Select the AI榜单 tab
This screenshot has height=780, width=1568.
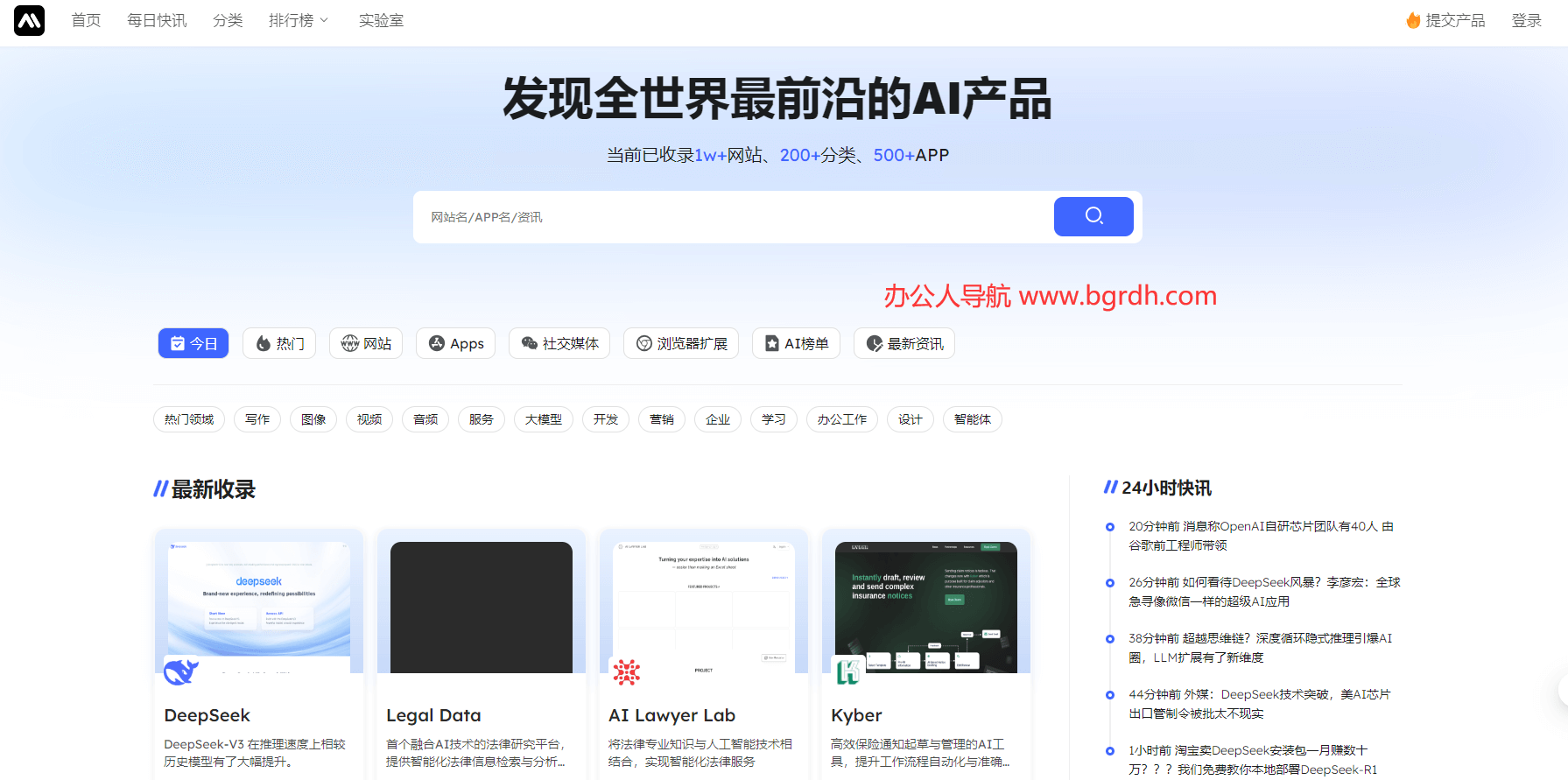pyautogui.click(x=796, y=343)
